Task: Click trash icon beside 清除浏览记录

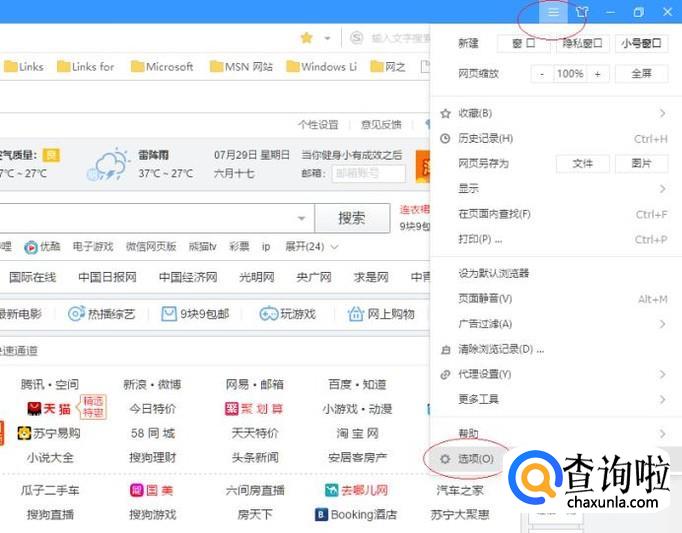Action: coord(445,349)
